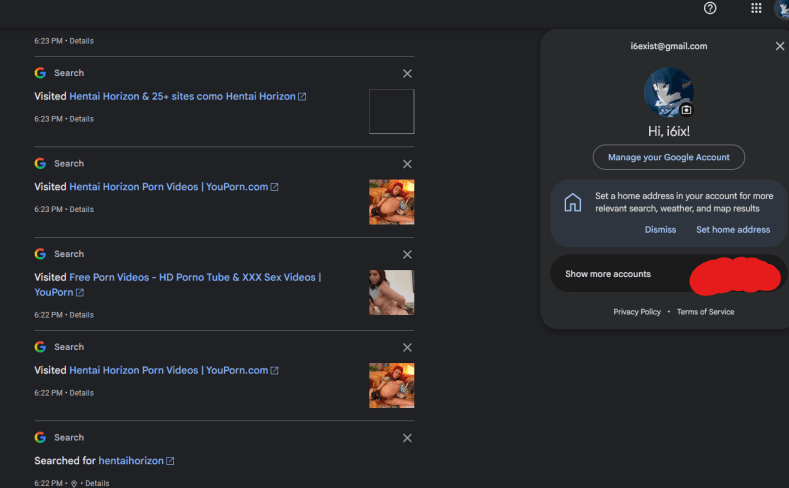This screenshot has height=488, width=789.
Task: Dismiss the home address suggestion
Action: pyautogui.click(x=660, y=230)
